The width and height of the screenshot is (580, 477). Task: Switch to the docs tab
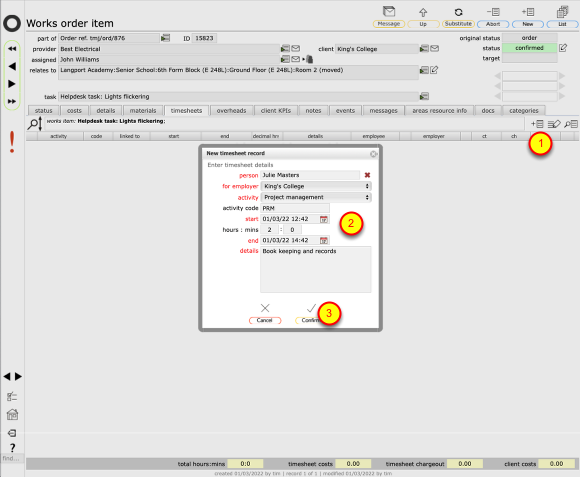[x=488, y=111]
